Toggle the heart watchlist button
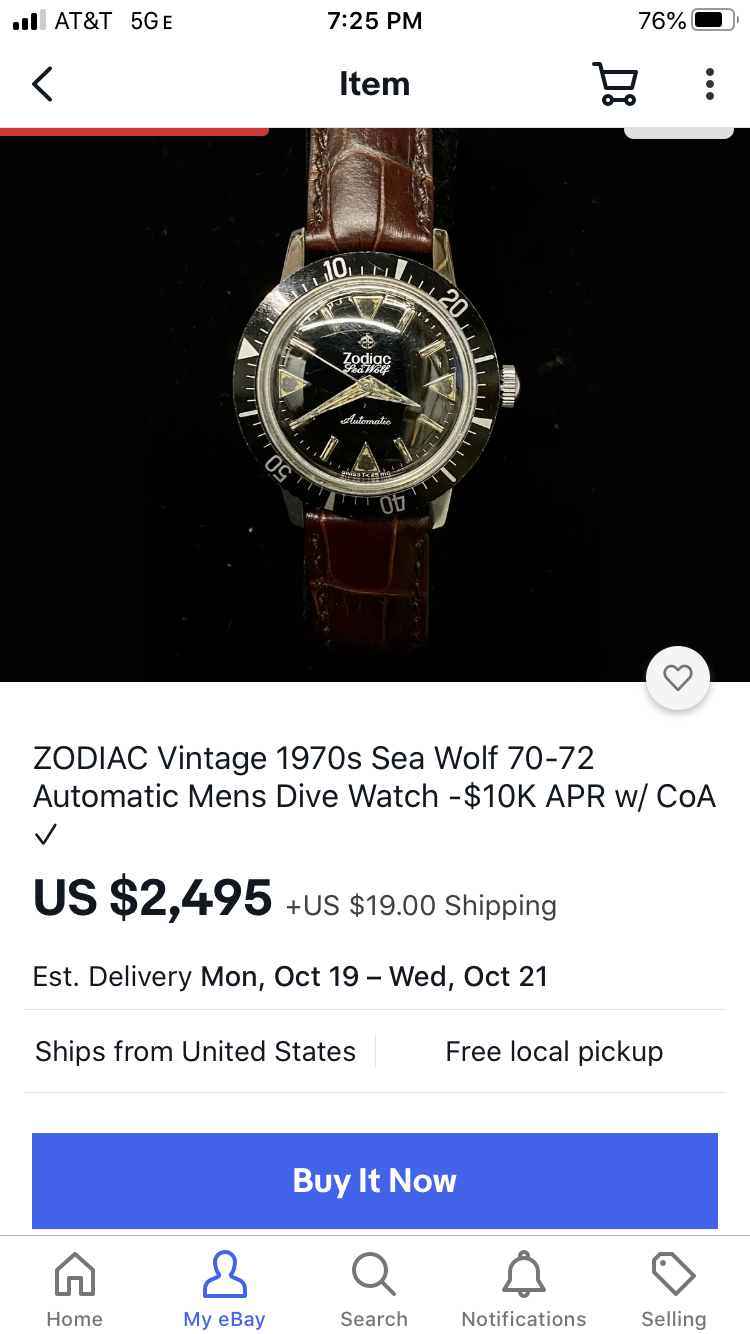 678,679
